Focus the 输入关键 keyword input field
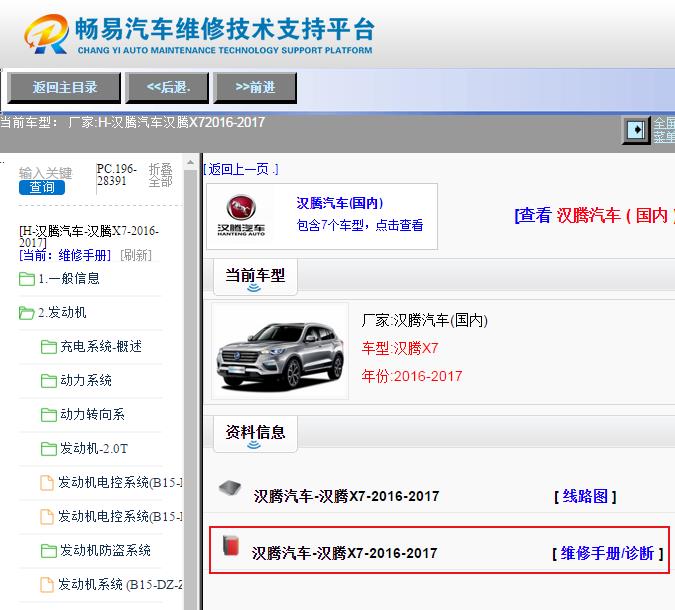Image resolution: width=675 pixels, height=610 pixels. coord(45,173)
